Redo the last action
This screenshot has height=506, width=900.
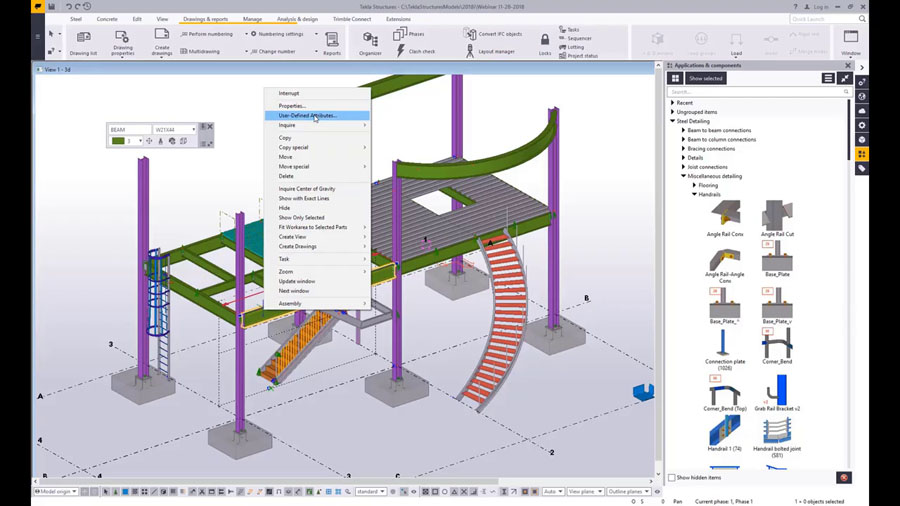point(77,6)
